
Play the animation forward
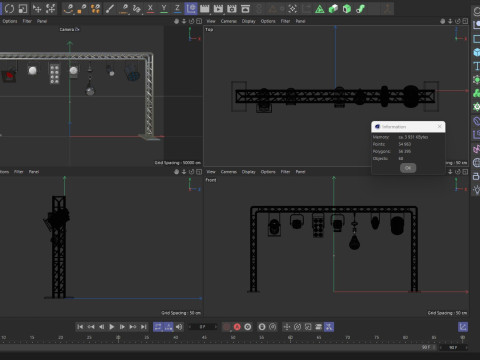(x=112, y=327)
